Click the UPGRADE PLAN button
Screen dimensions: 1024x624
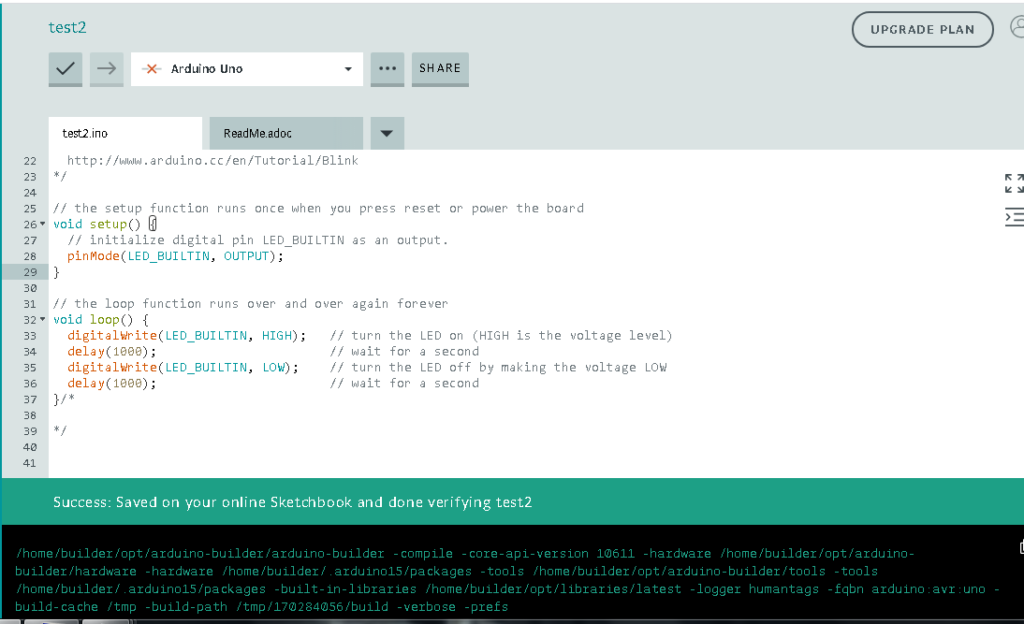922,29
